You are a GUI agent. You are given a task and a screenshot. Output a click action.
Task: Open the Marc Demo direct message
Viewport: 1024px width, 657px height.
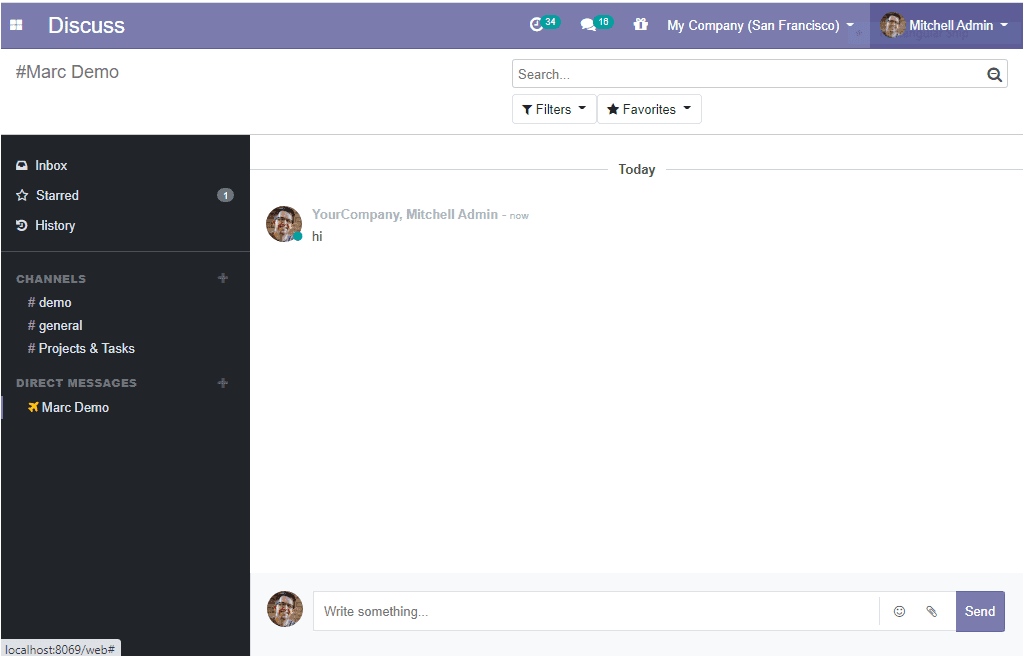tap(75, 407)
